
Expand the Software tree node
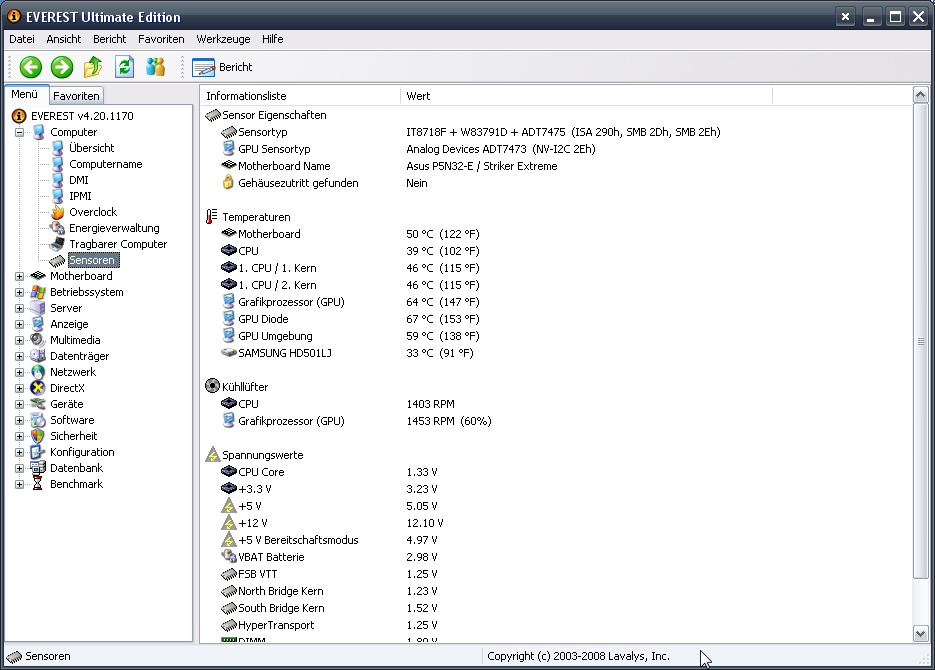tap(20, 420)
